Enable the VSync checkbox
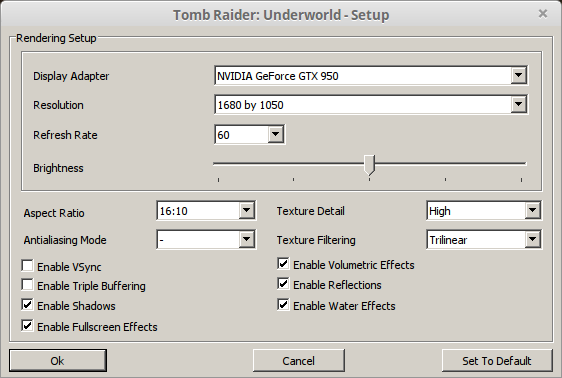This screenshot has height=378, width=562. (28, 266)
